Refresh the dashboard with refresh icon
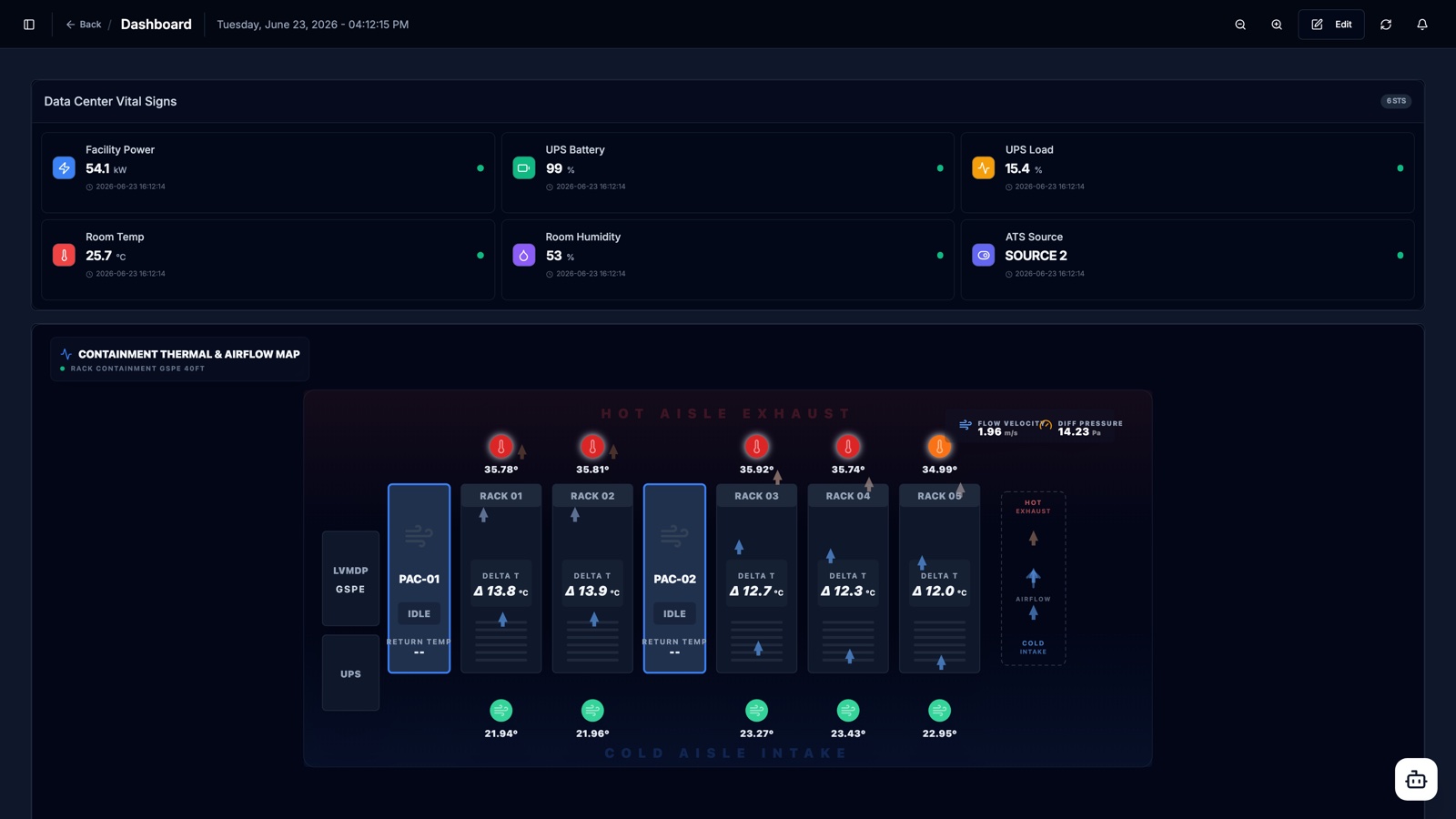This screenshot has width=1456, height=819. (1386, 25)
